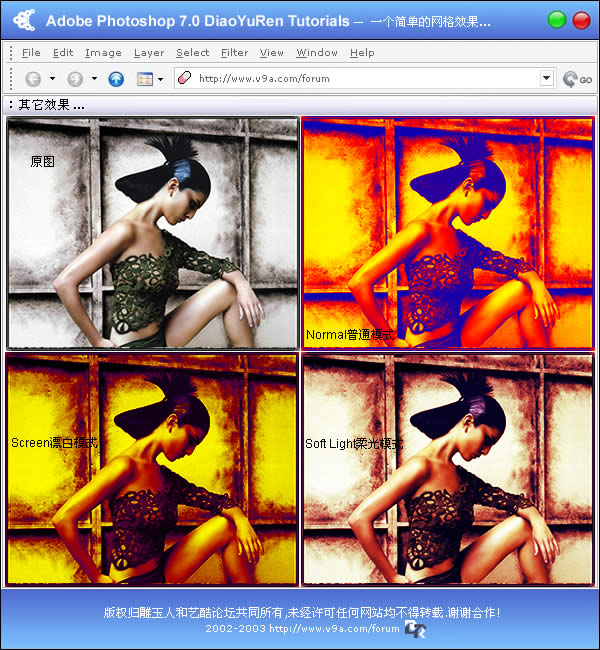The width and height of the screenshot is (600, 650).
Task: Click the blue up arrow icon
Action: pos(116,79)
